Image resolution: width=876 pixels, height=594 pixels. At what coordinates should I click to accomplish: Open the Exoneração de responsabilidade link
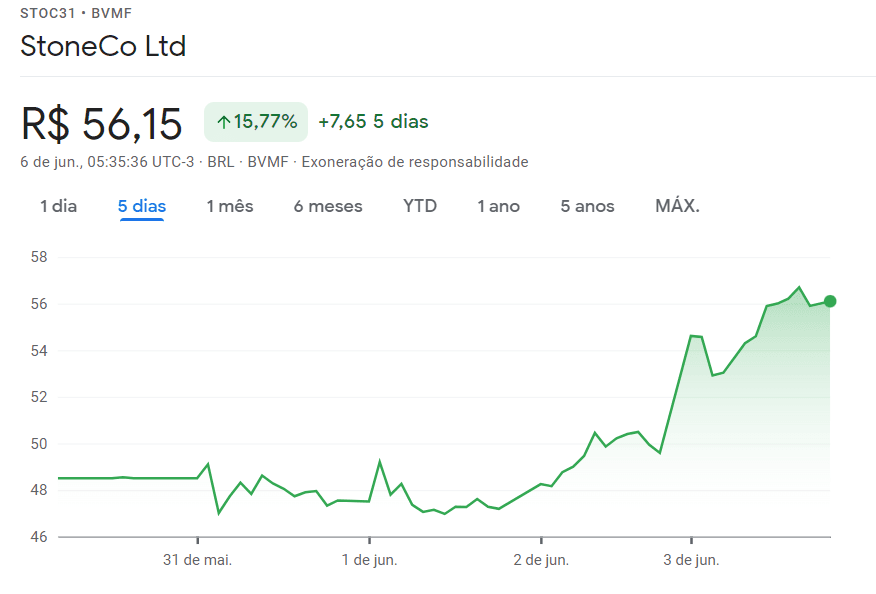[x=415, y=162]
